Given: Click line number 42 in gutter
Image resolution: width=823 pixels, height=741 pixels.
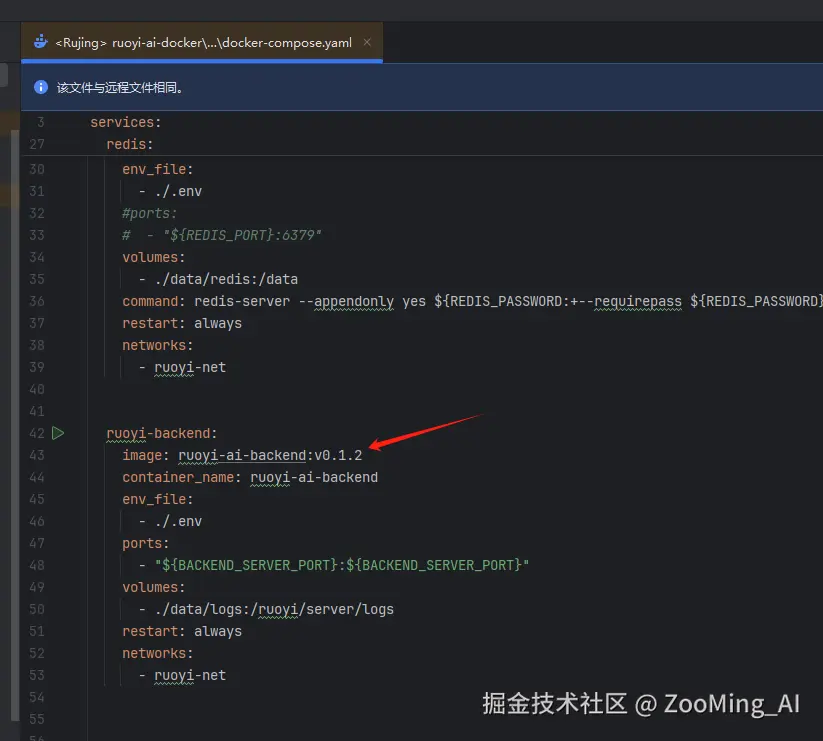Looking at the screenshot, I should coord(37,433).
